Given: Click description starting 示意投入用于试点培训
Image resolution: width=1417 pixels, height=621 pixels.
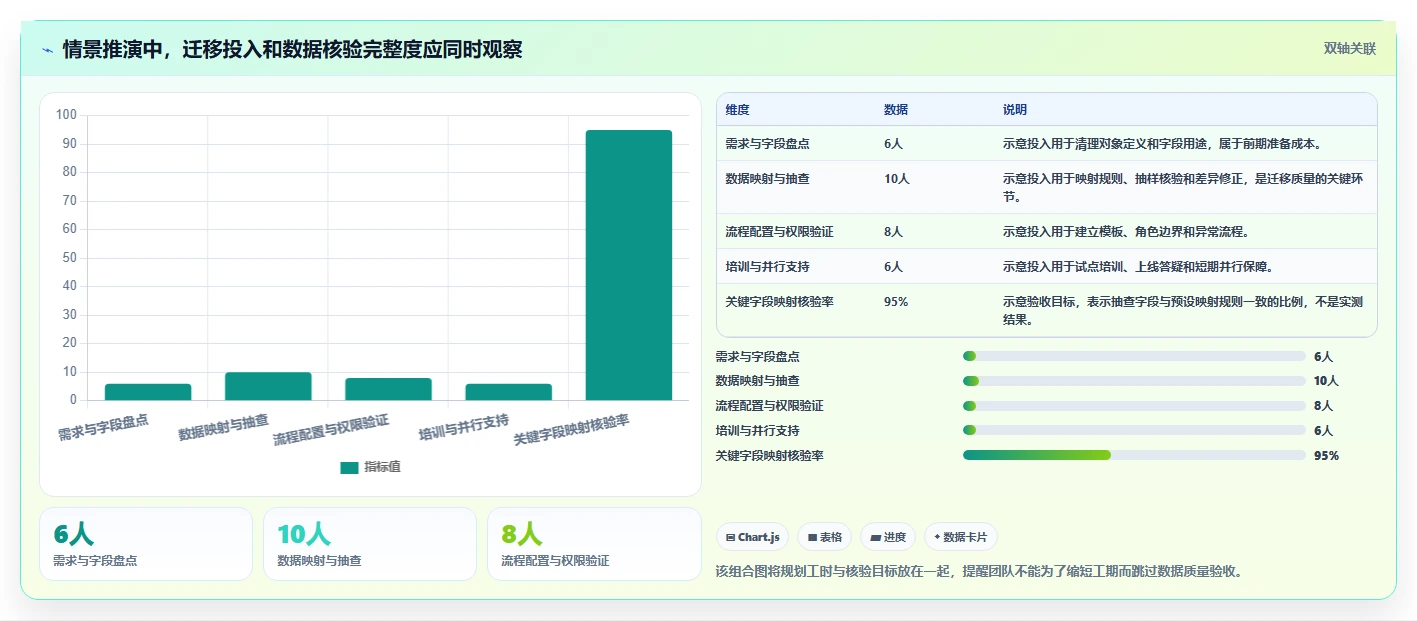Looking at the screenshot, I should click(1138, 267).
